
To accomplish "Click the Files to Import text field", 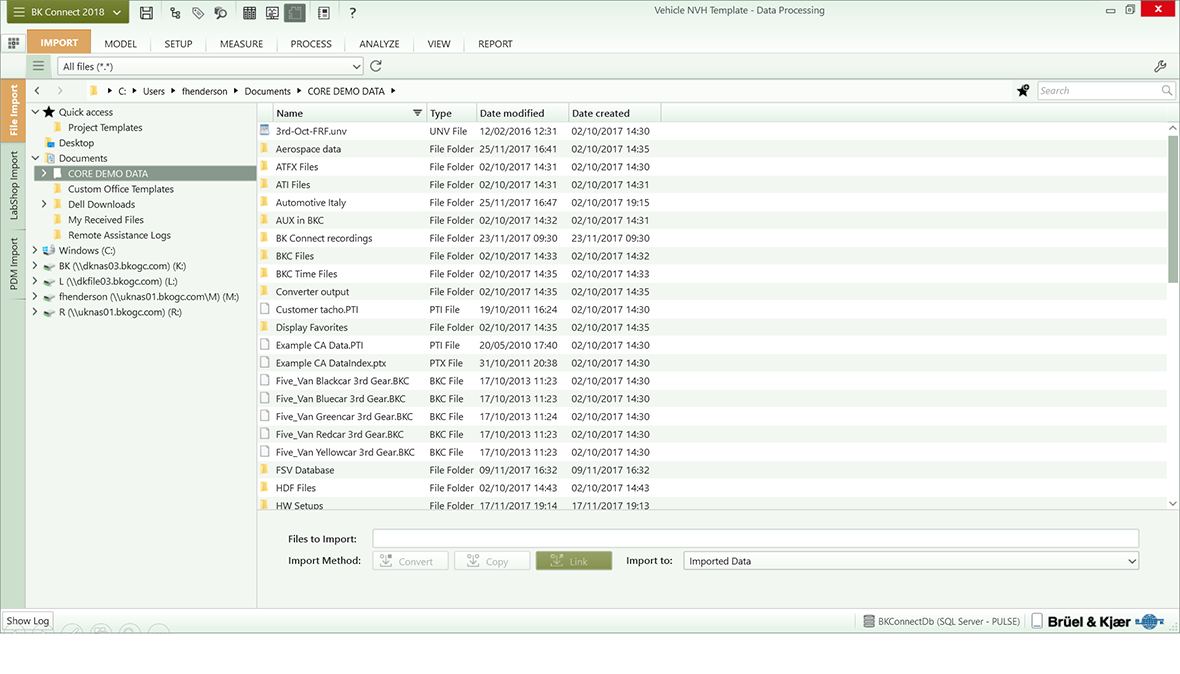I will tap(755, 539).
